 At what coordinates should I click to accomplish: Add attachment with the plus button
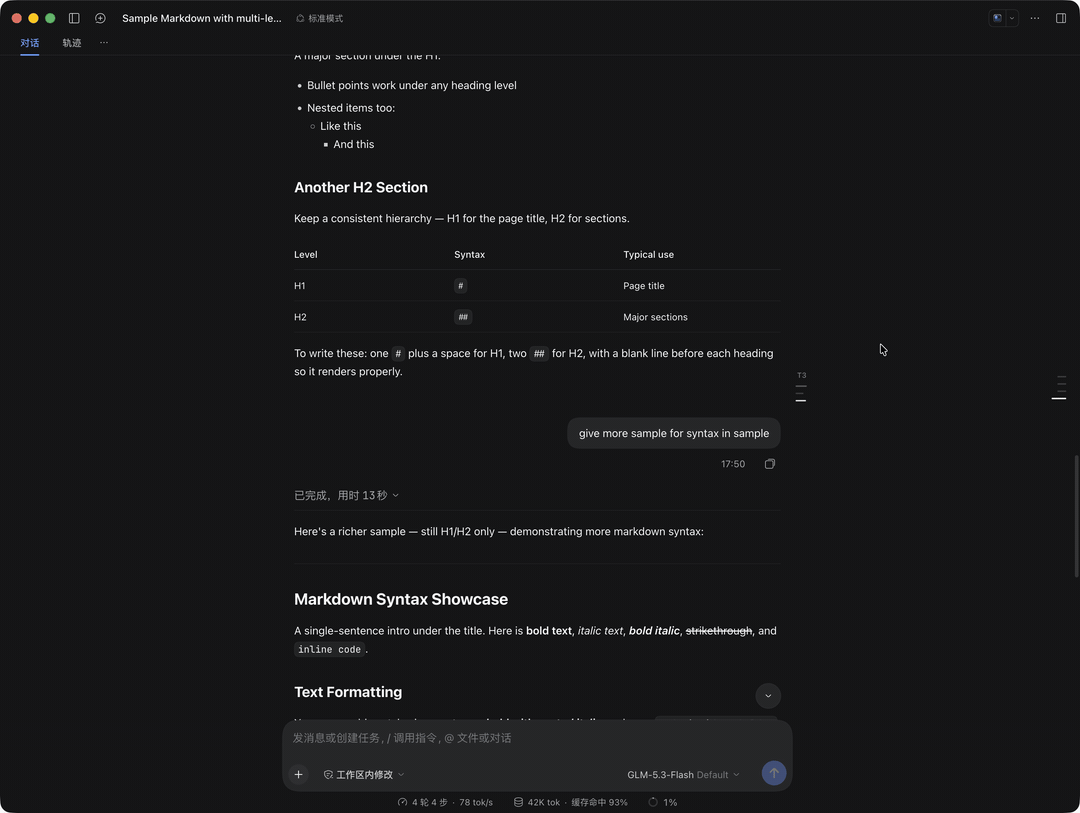[x=298, y=774]
